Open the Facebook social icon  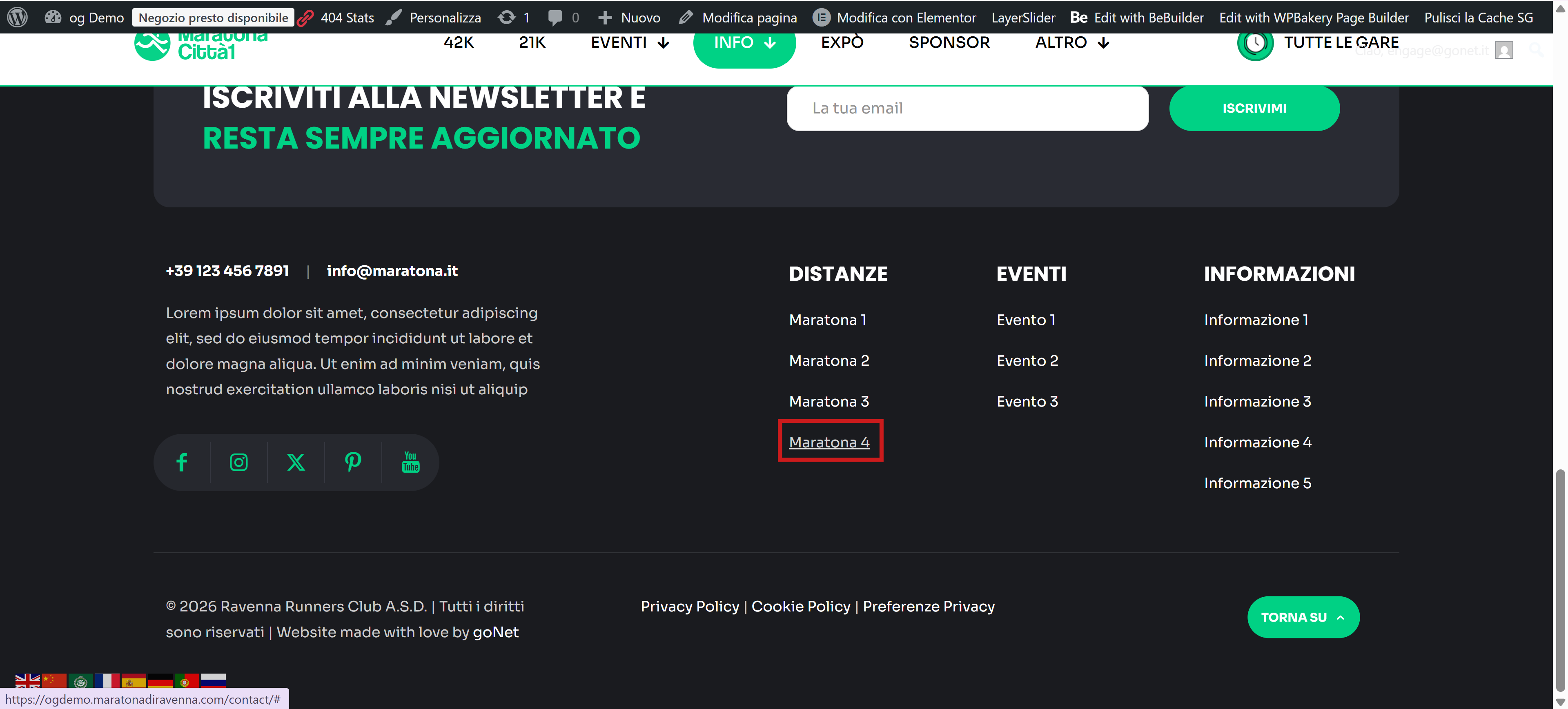181,462
